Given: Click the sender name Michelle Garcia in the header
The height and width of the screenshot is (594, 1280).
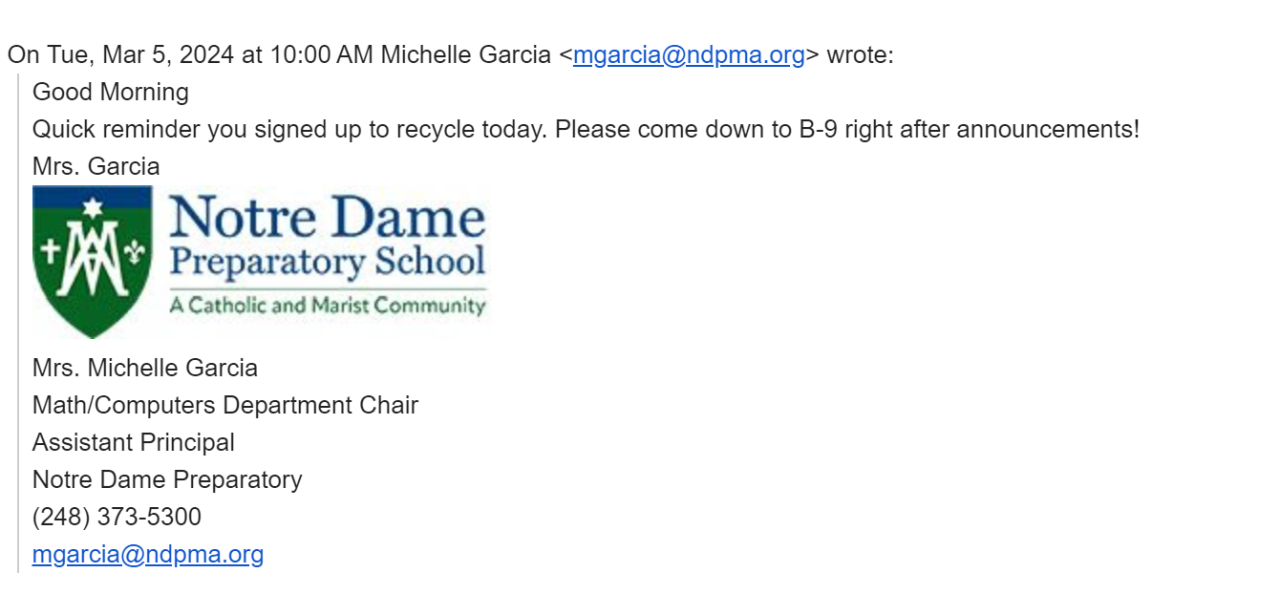Looking at the screenshot, I should [465, 55].
